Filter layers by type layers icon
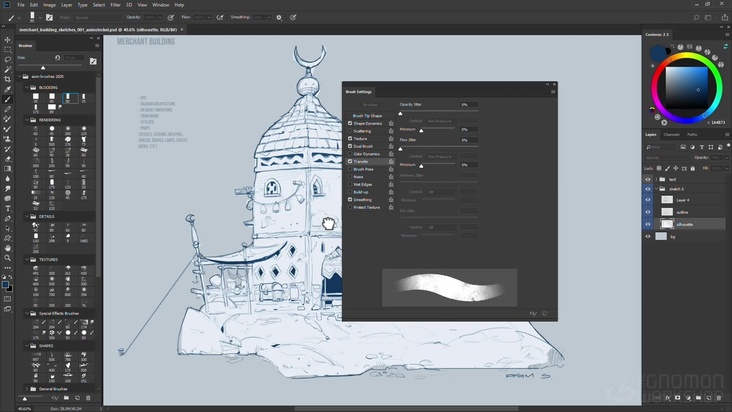The width and height of the screenshot is (732, 412). pos(702,147)
